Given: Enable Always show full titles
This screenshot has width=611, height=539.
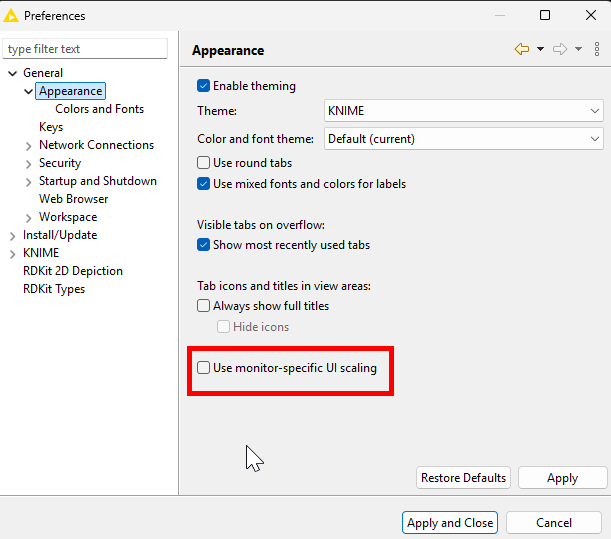Looking at the screenshot, I should pyautogui.click(x=204, y=306).
